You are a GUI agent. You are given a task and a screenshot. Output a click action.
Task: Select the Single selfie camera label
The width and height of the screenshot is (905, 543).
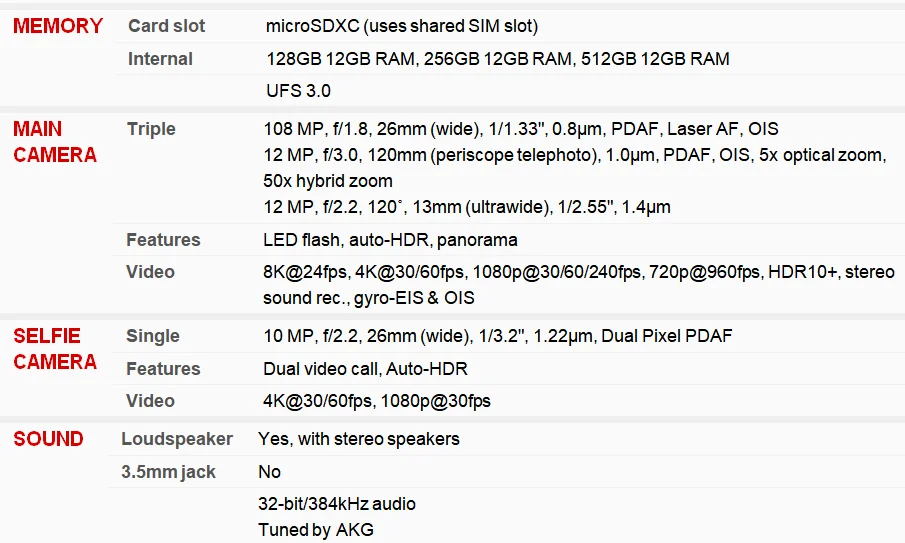click(x=153, y=336)
